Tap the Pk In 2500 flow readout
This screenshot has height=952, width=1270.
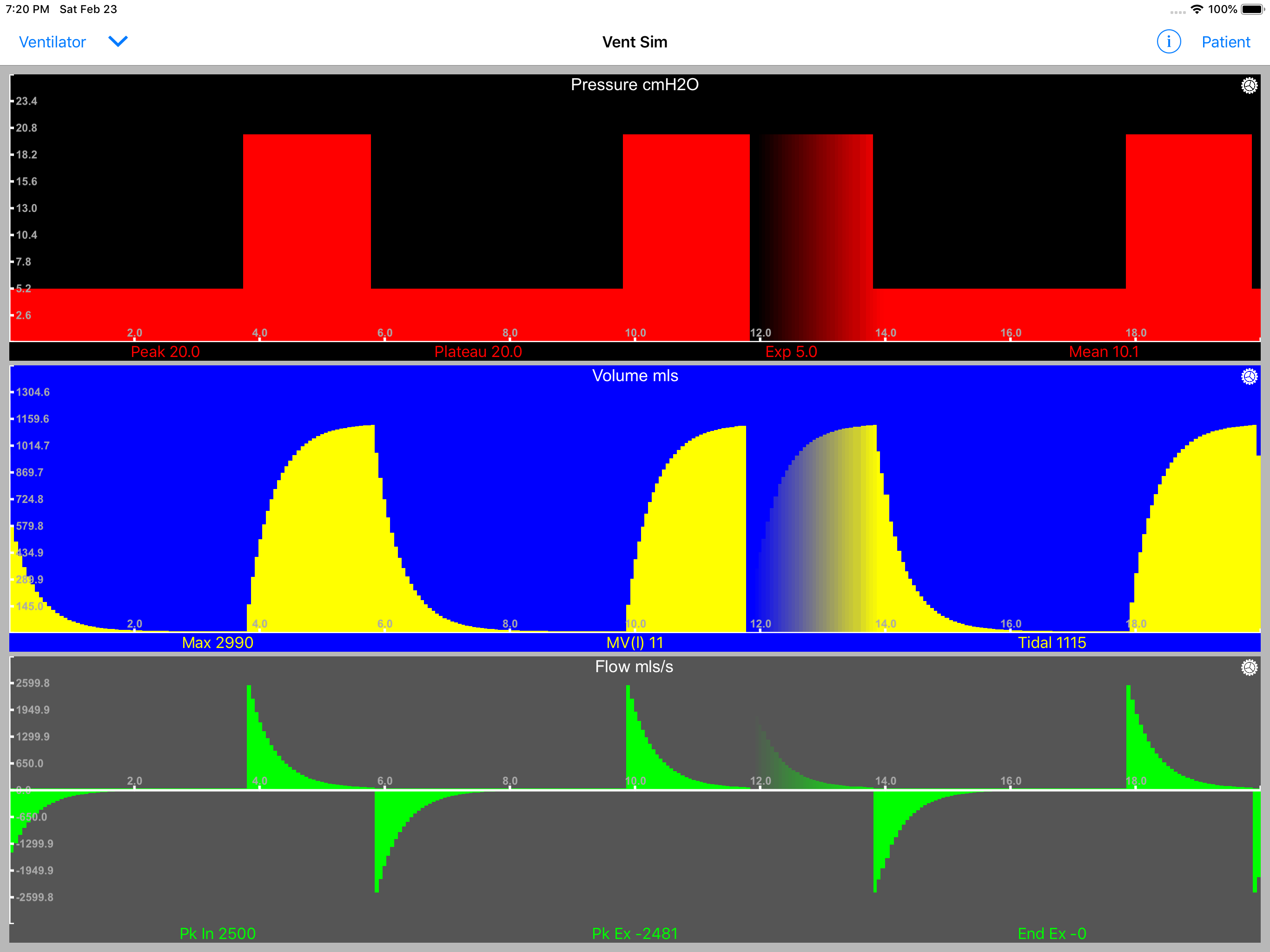point(218,933)
